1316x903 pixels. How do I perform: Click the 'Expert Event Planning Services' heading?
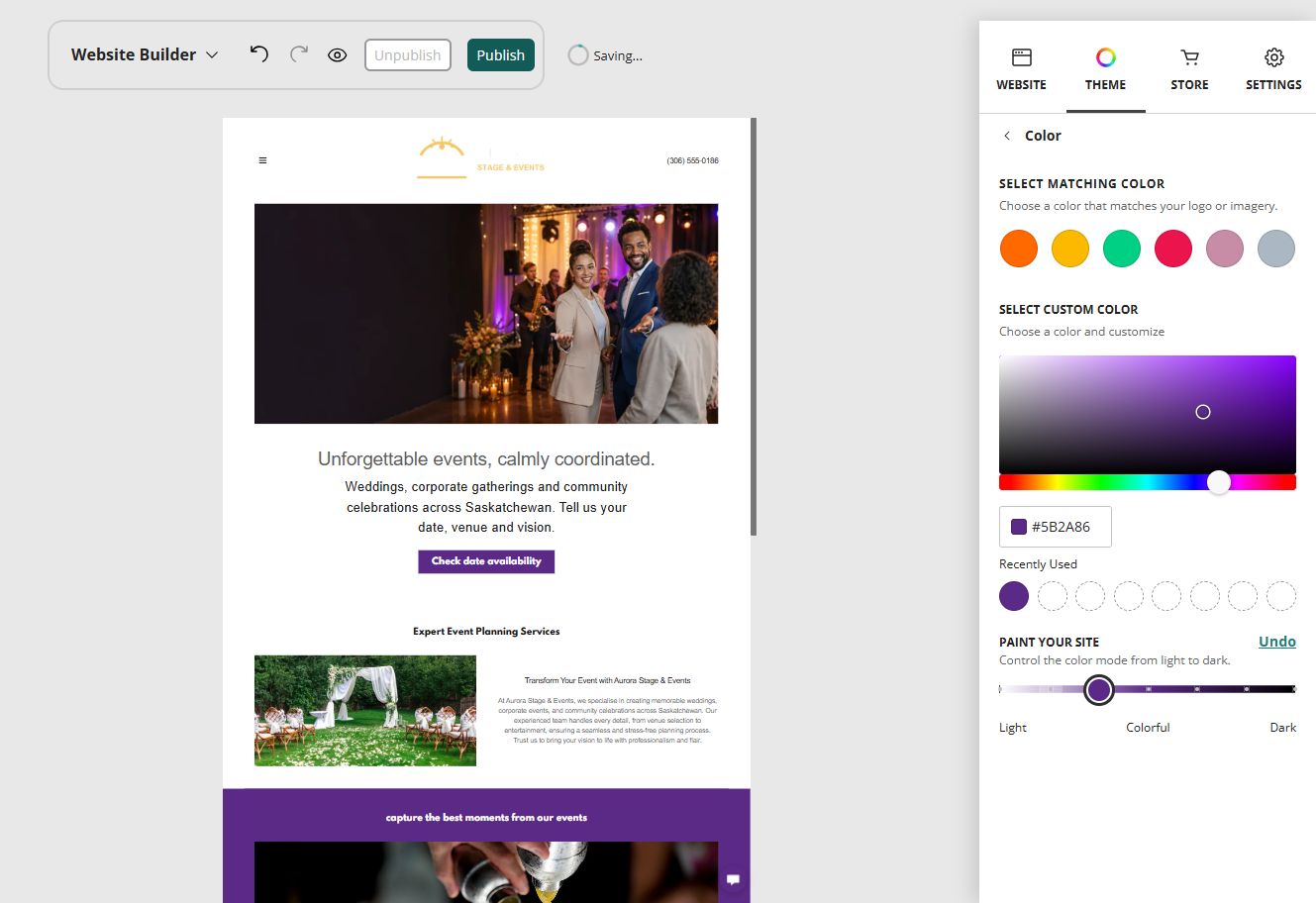coord(486,632)
